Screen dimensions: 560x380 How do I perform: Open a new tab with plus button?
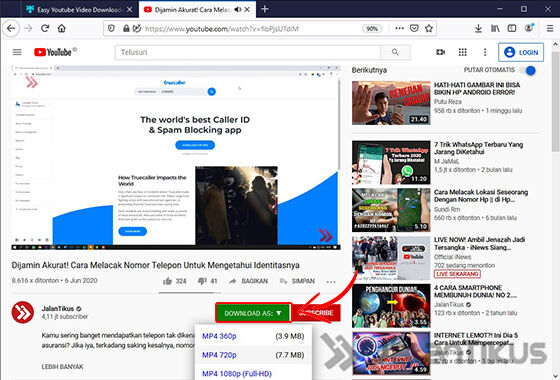[x=265, y=9]
